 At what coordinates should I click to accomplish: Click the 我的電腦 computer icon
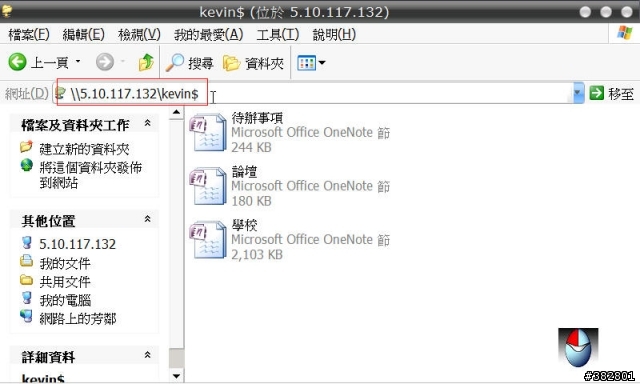click(x=27, y=298)
